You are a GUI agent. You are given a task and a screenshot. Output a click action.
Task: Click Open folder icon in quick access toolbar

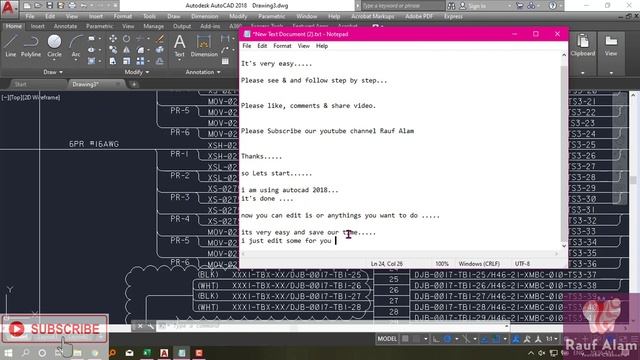(x=38, y=6)
